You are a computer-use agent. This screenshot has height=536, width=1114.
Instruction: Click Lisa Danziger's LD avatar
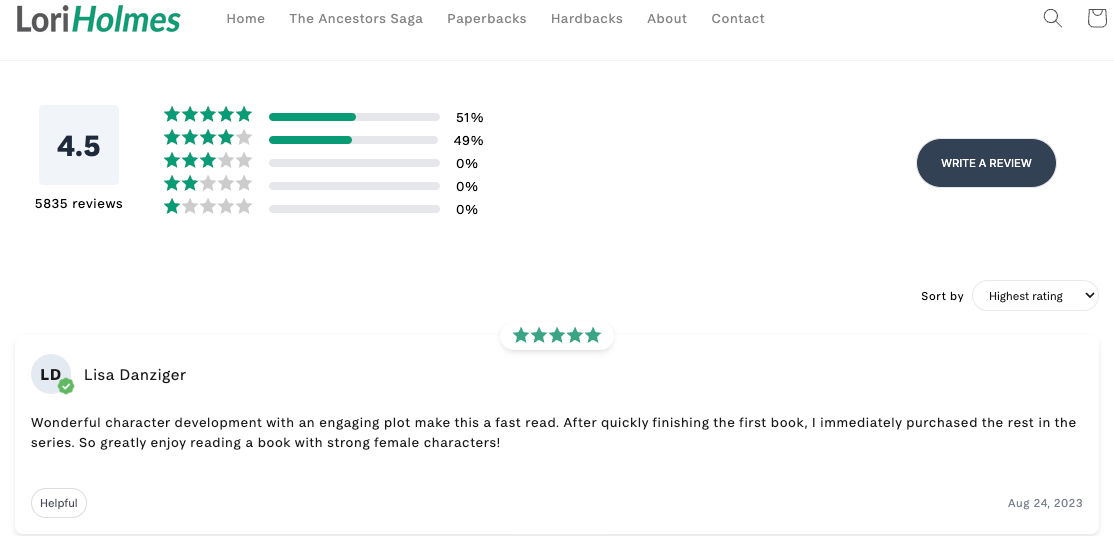[x=51, y=374]
